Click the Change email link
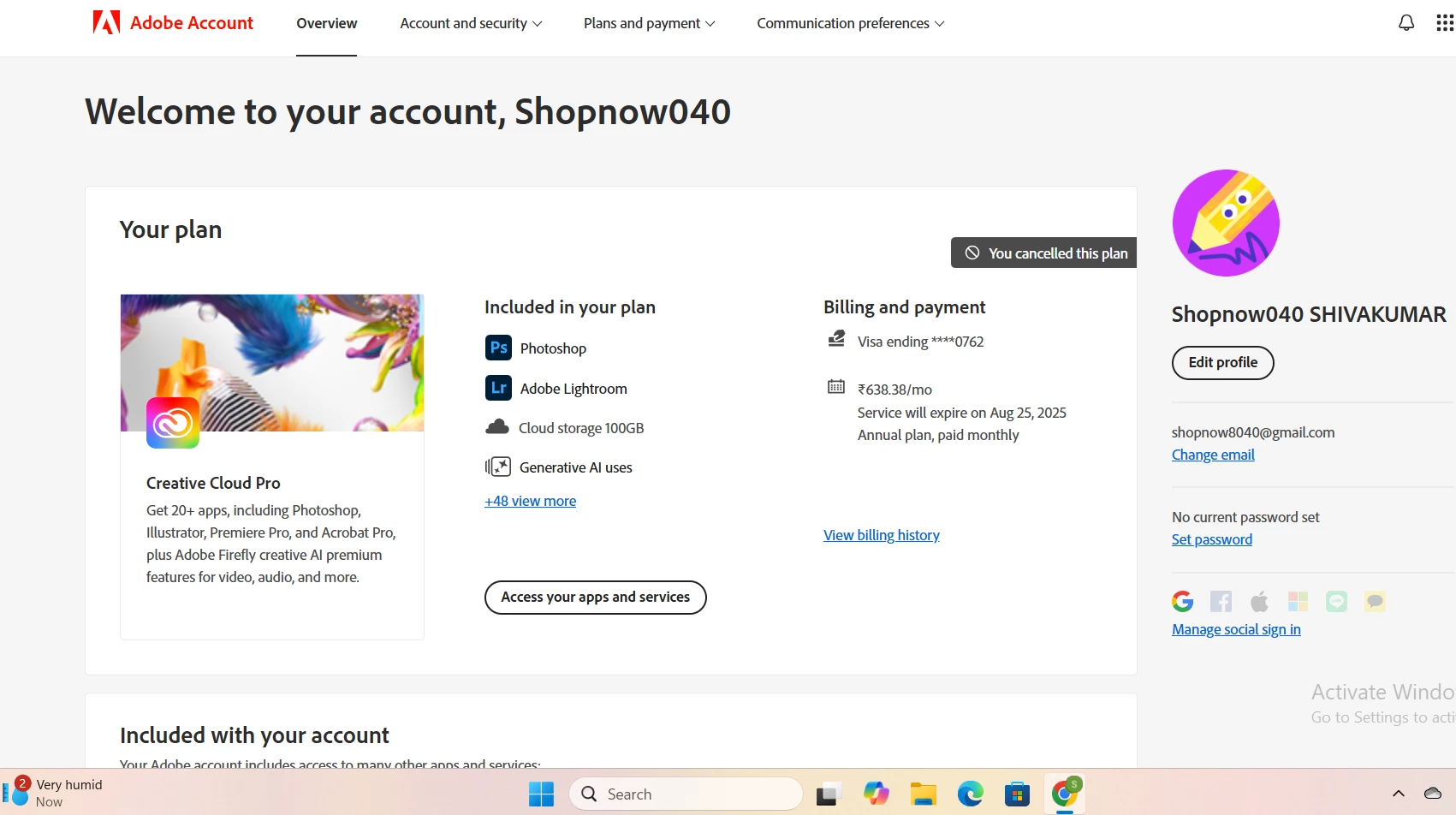 (1213, 455)
